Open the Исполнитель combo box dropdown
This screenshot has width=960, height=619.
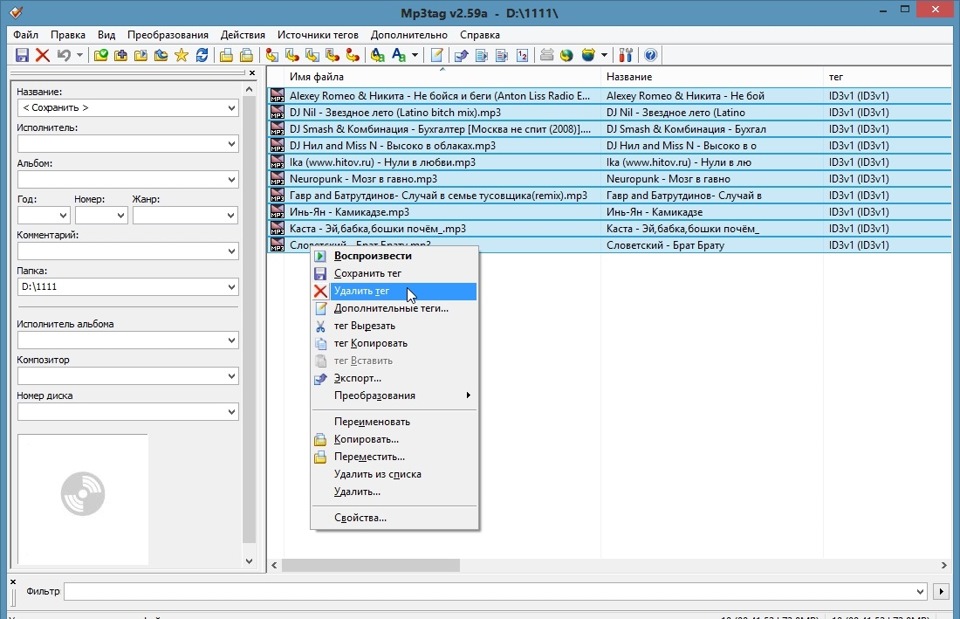(x=231, y=144)
